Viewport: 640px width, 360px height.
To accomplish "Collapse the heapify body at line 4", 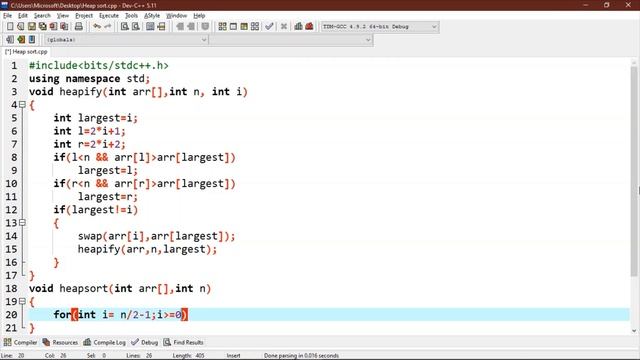I will tap(22, 104).
